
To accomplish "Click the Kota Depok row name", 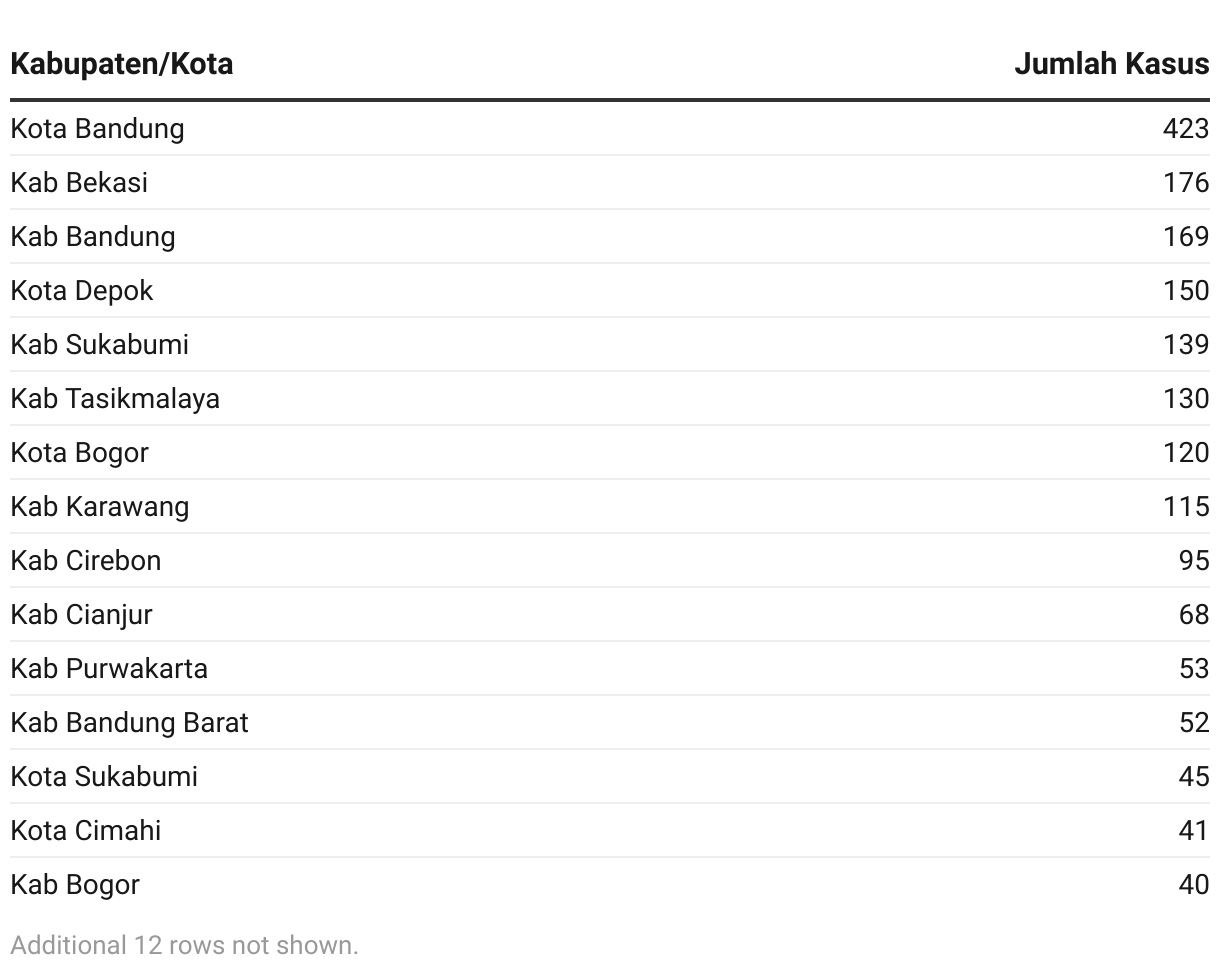I will click(82, 291).
